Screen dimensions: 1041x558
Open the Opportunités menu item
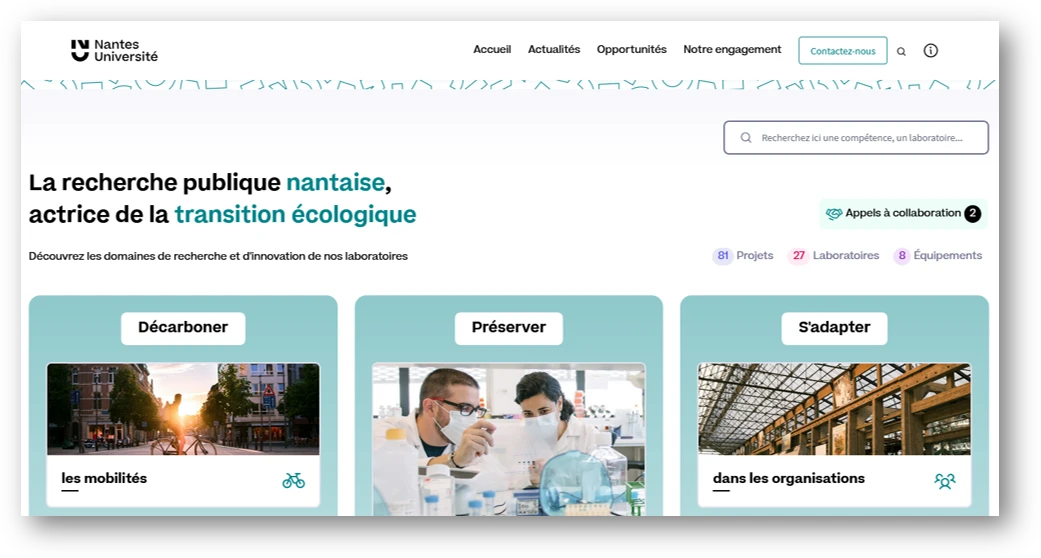pyautogui.click(x=631, y=49)
